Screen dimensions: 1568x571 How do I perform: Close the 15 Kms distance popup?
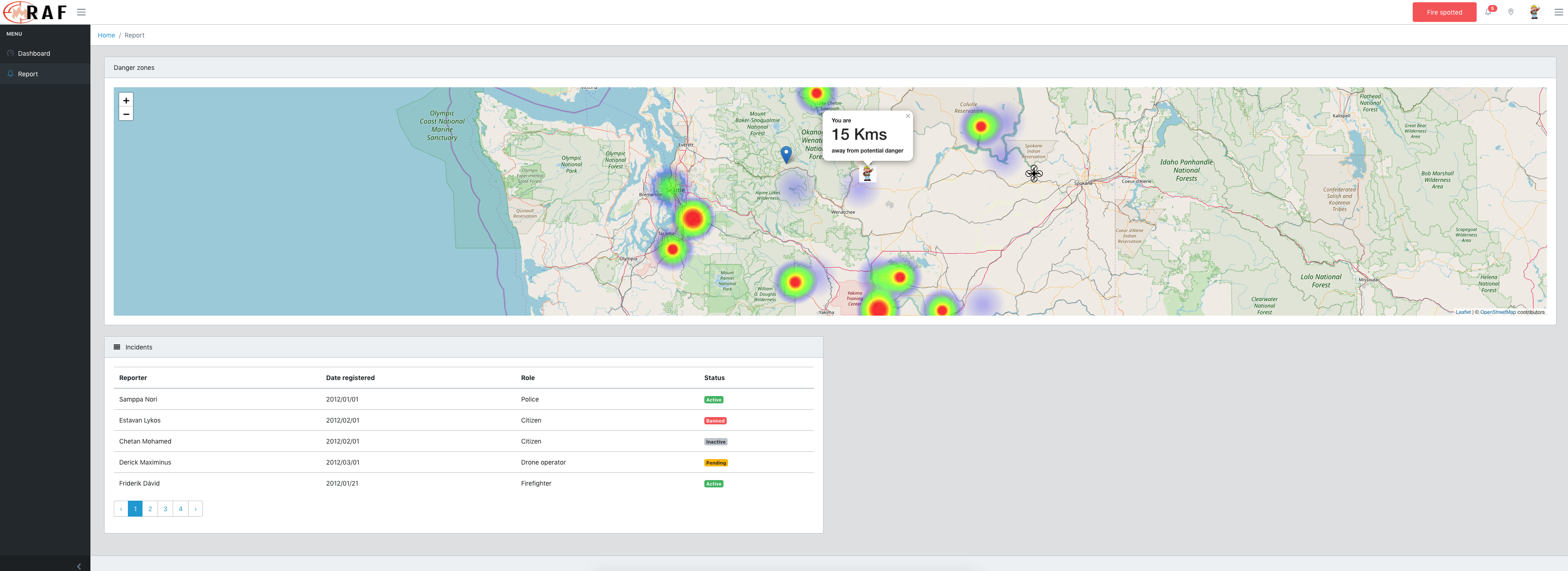(x=908, y=116)
